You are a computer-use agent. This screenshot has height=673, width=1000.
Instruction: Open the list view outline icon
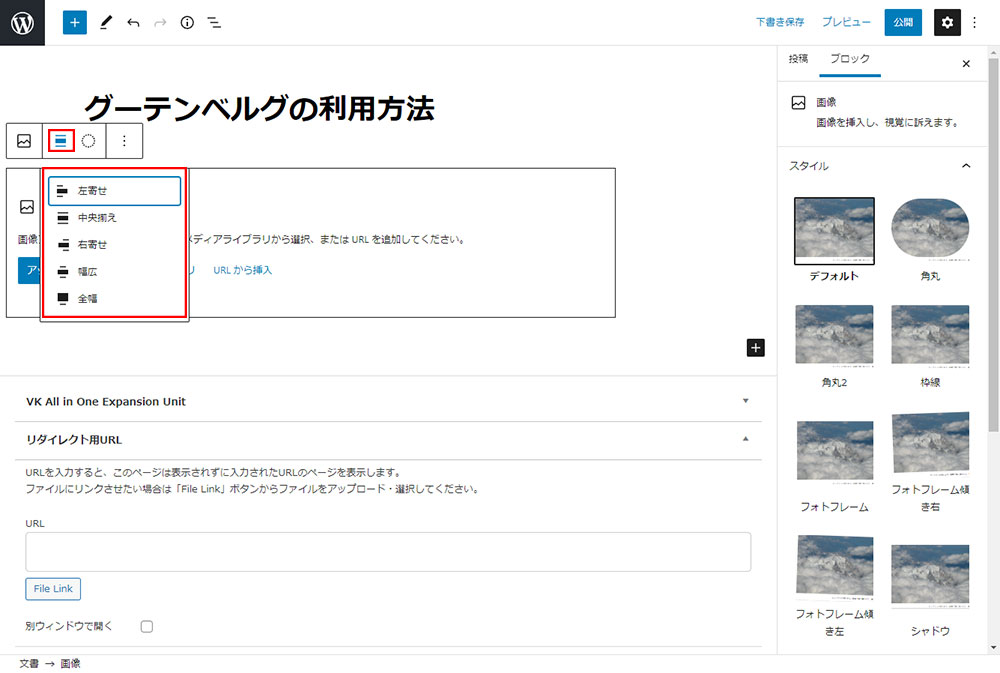(x=214, y=22)
